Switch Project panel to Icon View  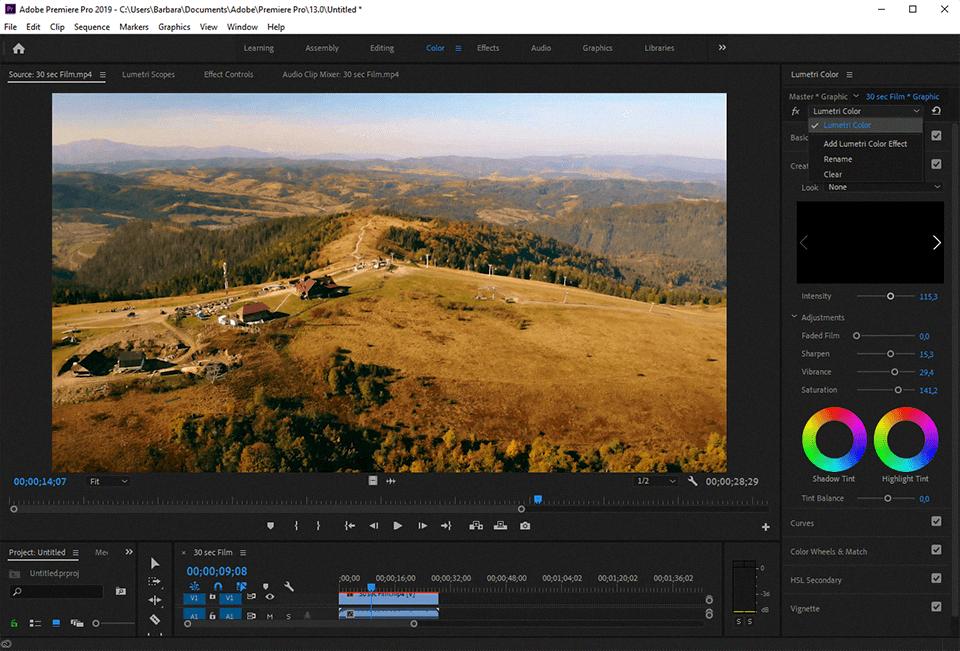coord(56,623)
